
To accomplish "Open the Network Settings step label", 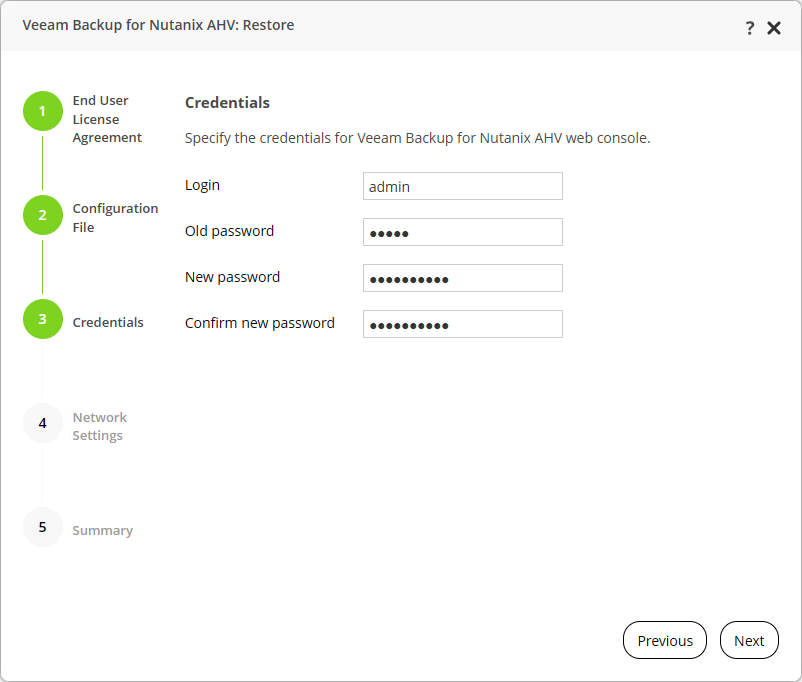I will tap(100, 426).
